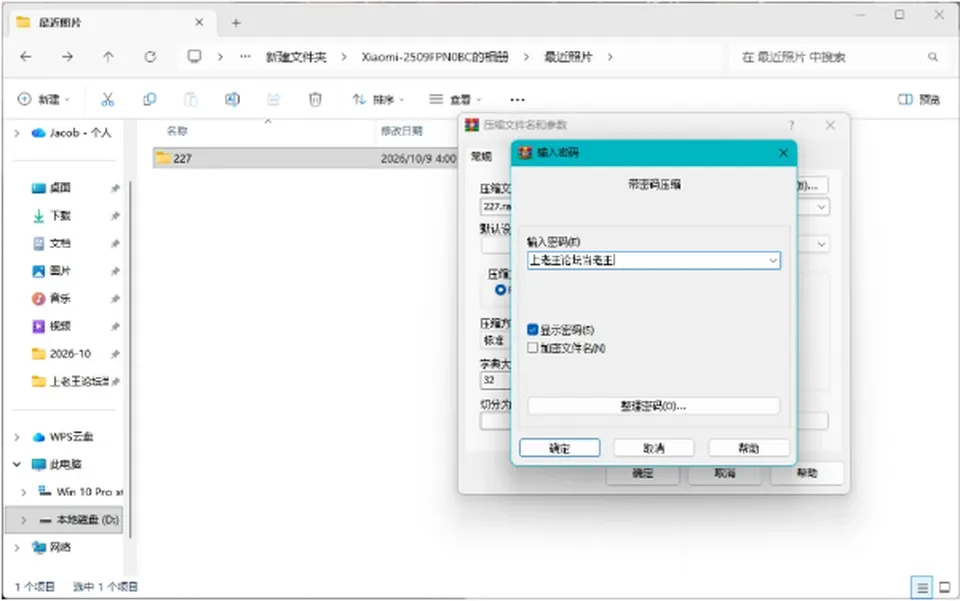The height and width of the screenshot is (601, 960).
Task: Open the Explorer toolbar three-dots overflow menu
Action: click(517, 100)
